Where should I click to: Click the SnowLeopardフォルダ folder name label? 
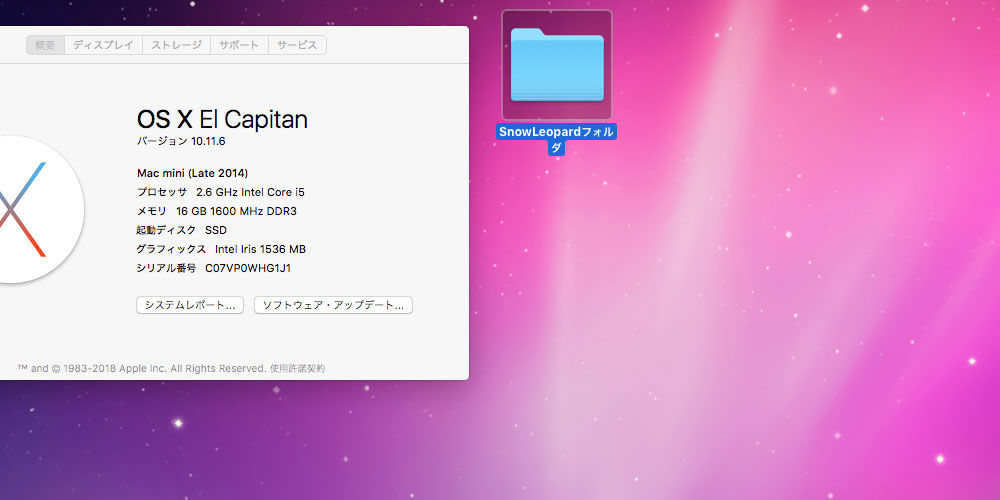click(x=557, y=140)
